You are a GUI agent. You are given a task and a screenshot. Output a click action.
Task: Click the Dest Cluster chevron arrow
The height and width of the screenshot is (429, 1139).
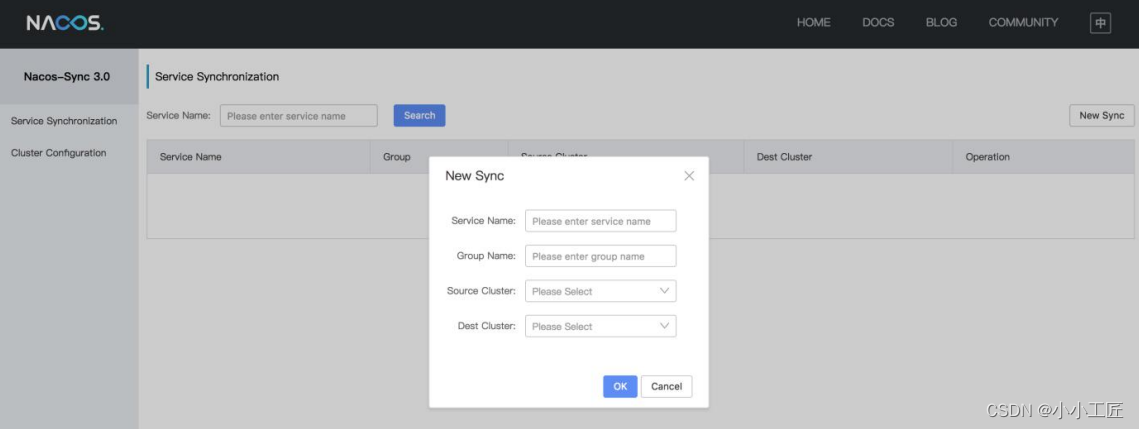coord(664,326)
